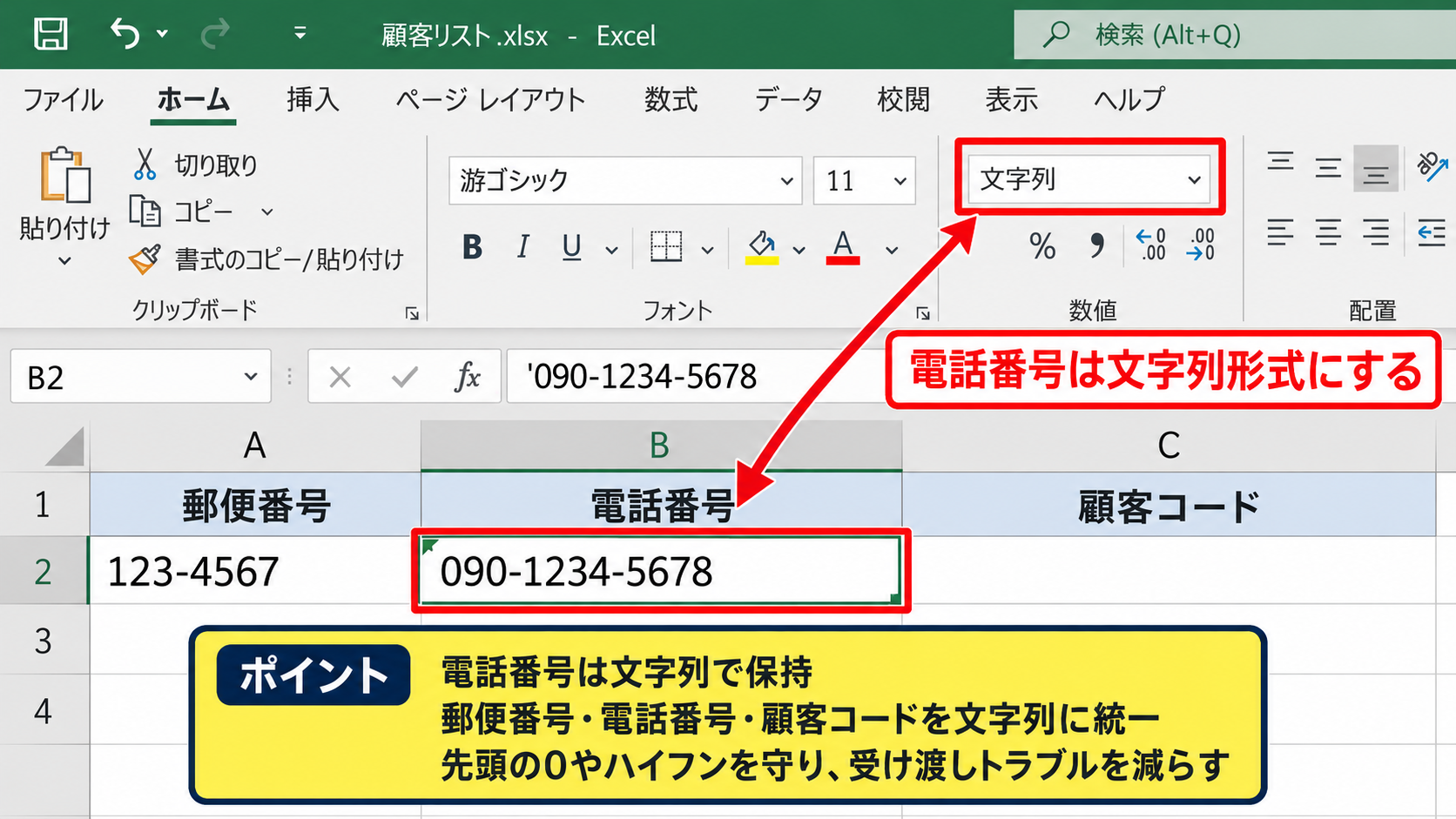Viewport: 1456px width, 819px height.
Task: Click the Save icon in title bar
Action: click(x=51, y=35)
